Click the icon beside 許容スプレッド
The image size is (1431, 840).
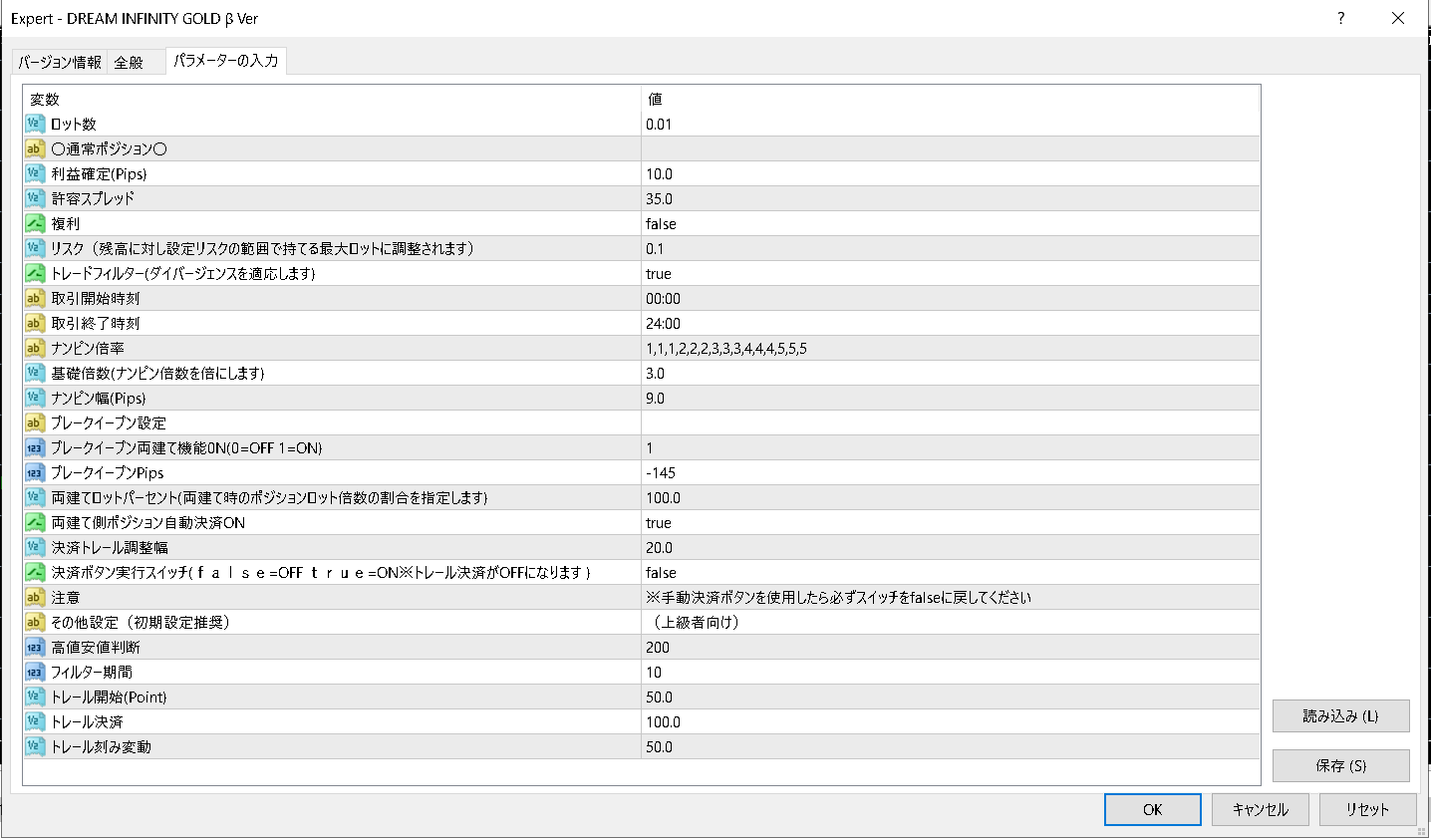pos(35,198)
